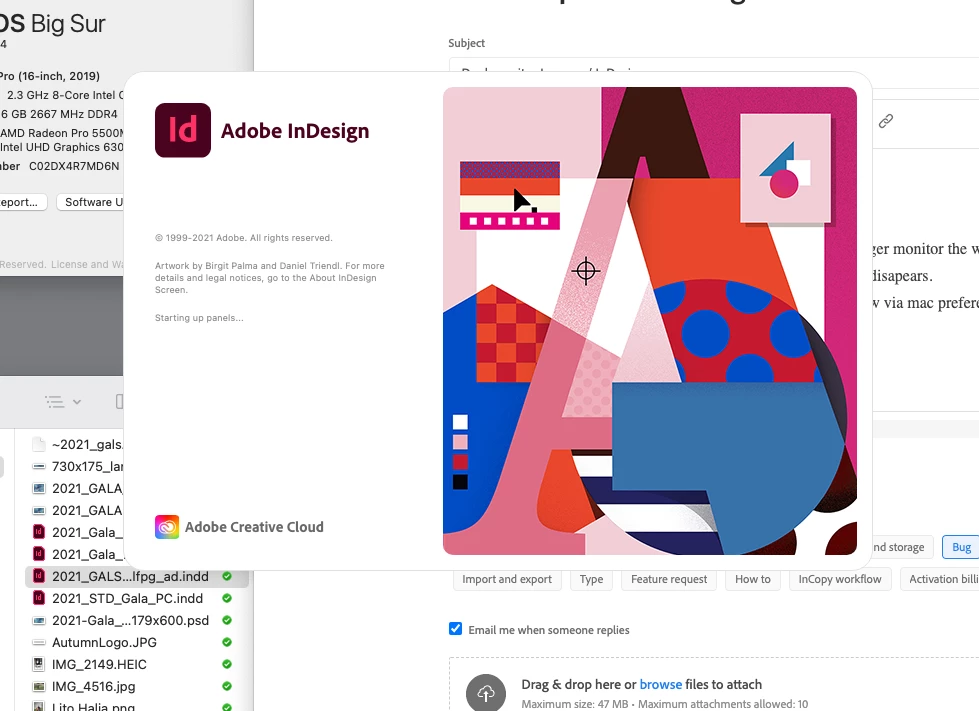The width and height of the screenshot is (979, 711).
Task: Click serial number C02DX4R7MD6N text
Action: [74, 166]
